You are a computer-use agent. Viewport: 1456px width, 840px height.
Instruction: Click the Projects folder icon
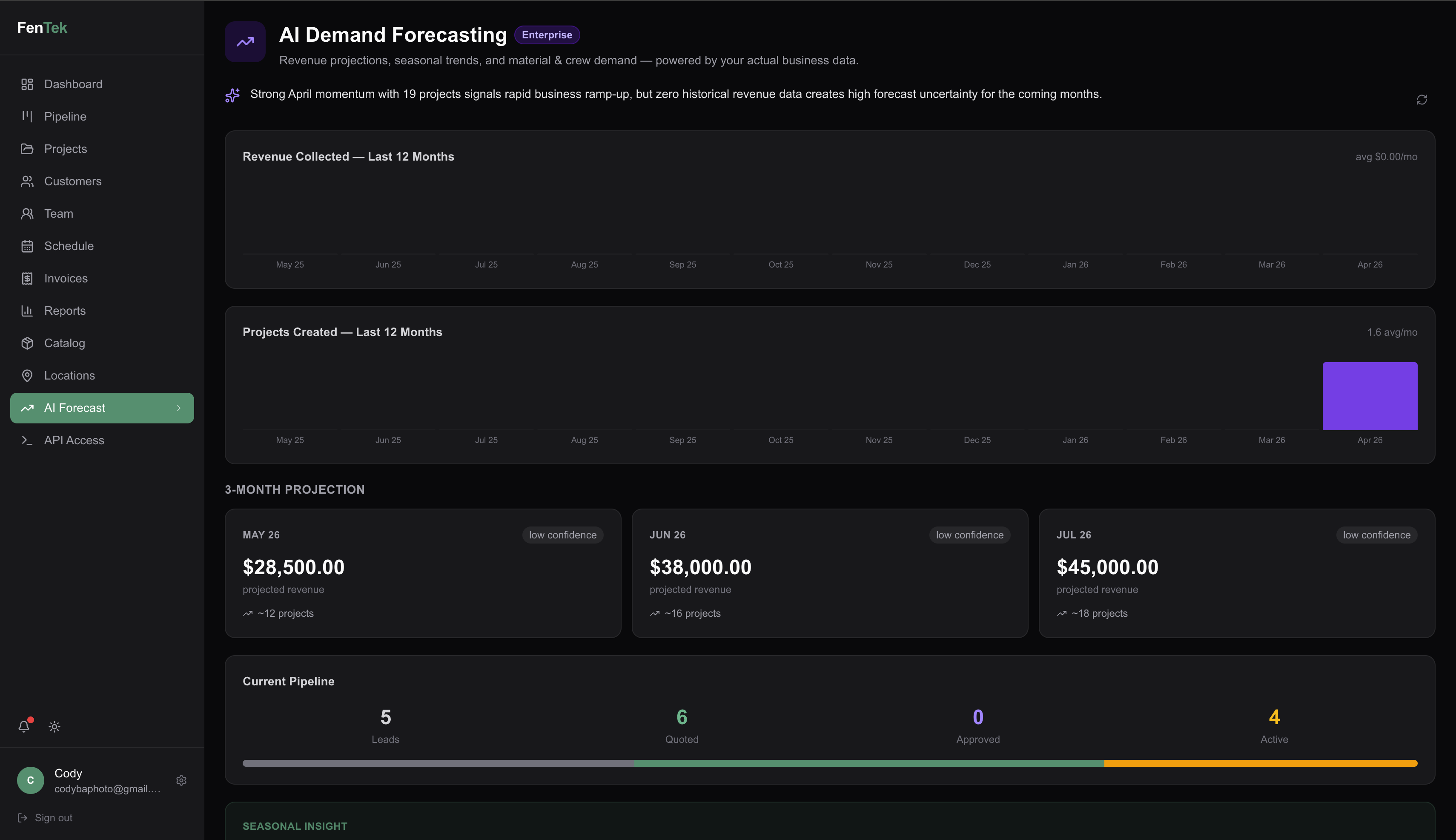point(27,149)
